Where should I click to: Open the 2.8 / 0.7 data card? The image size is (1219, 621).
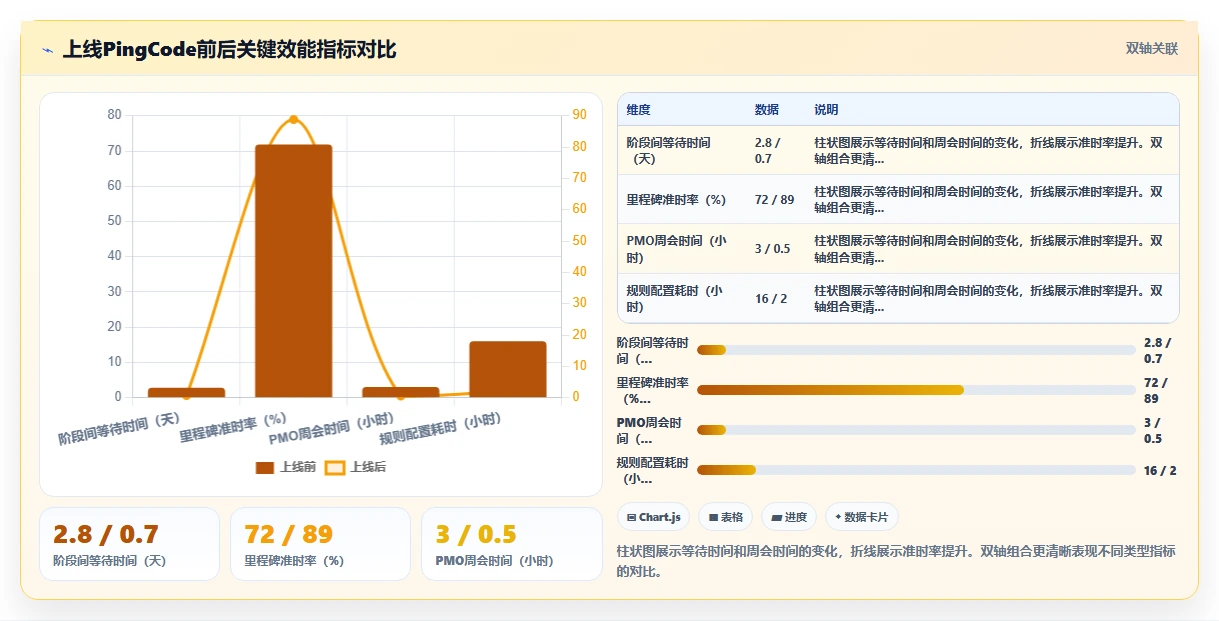click(129, 544)
